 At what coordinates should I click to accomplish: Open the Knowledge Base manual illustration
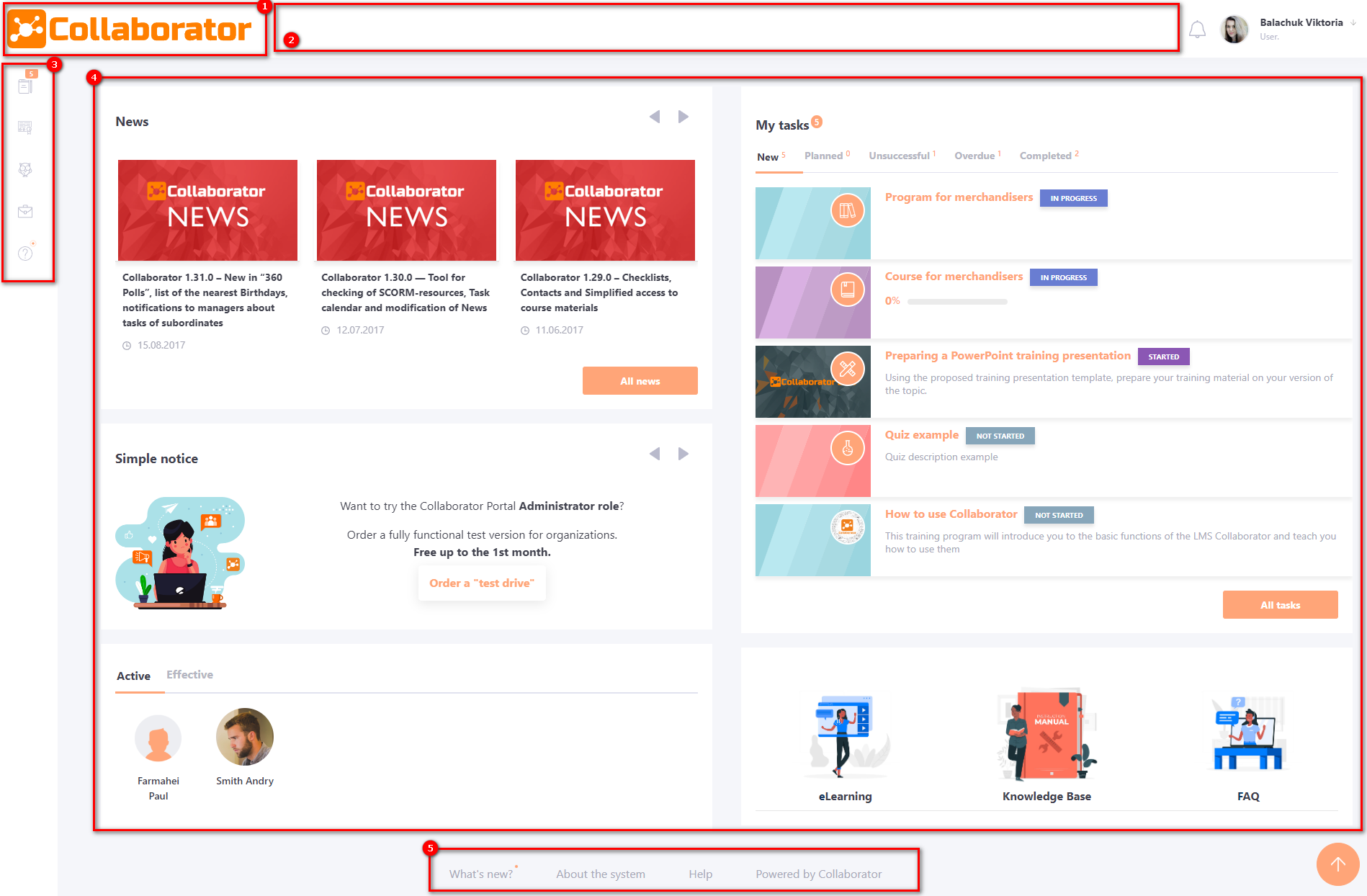(1047, 735)
